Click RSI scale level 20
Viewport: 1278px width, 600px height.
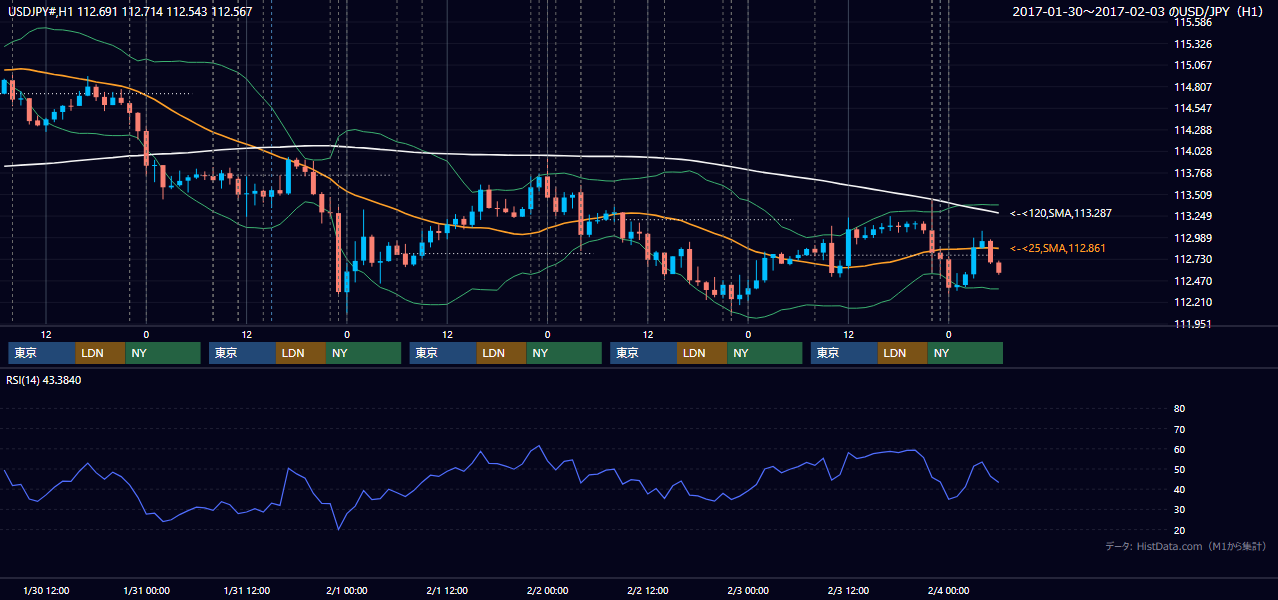point(1179,530)
